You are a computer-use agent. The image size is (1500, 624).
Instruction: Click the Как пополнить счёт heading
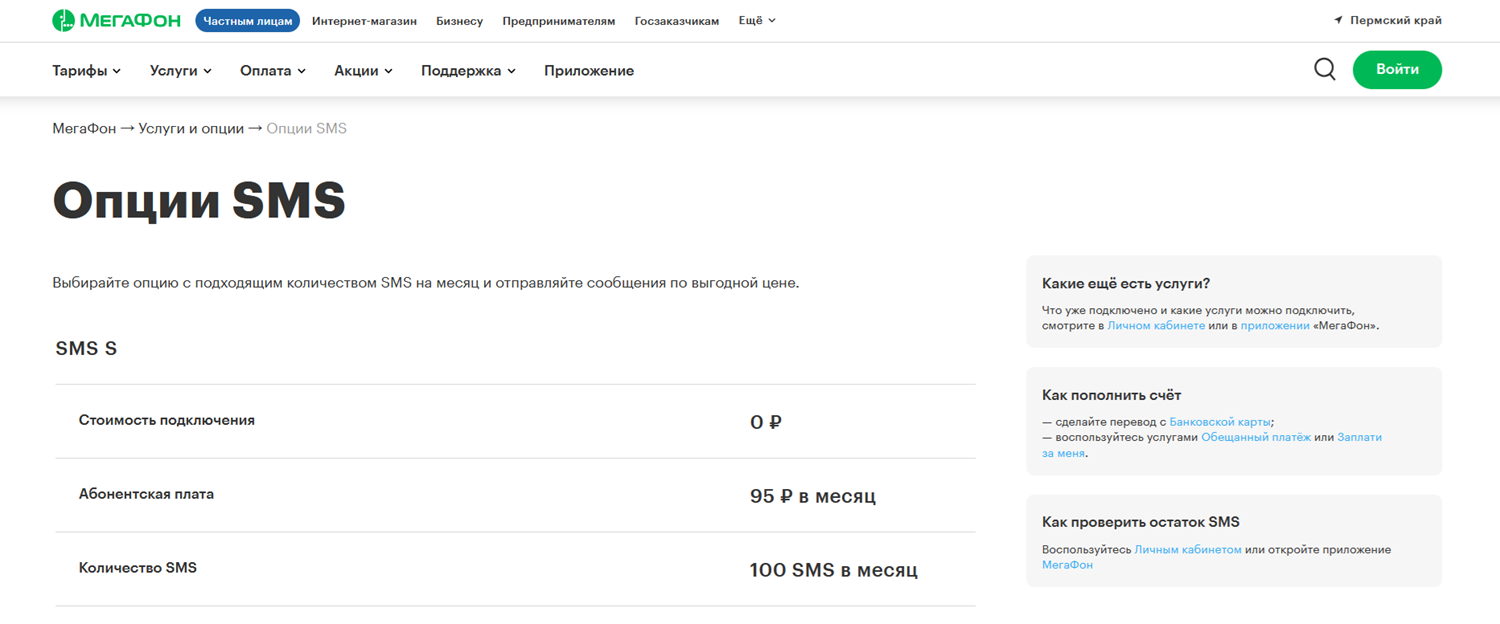tap(1112, 395)
